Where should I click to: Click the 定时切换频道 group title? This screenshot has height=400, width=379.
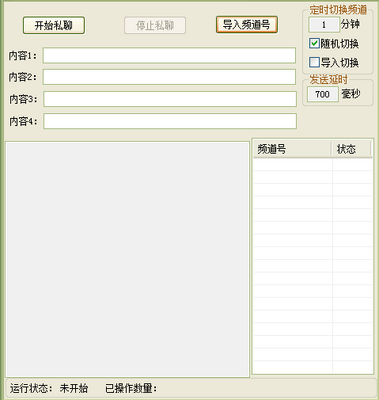coord(338,10)
